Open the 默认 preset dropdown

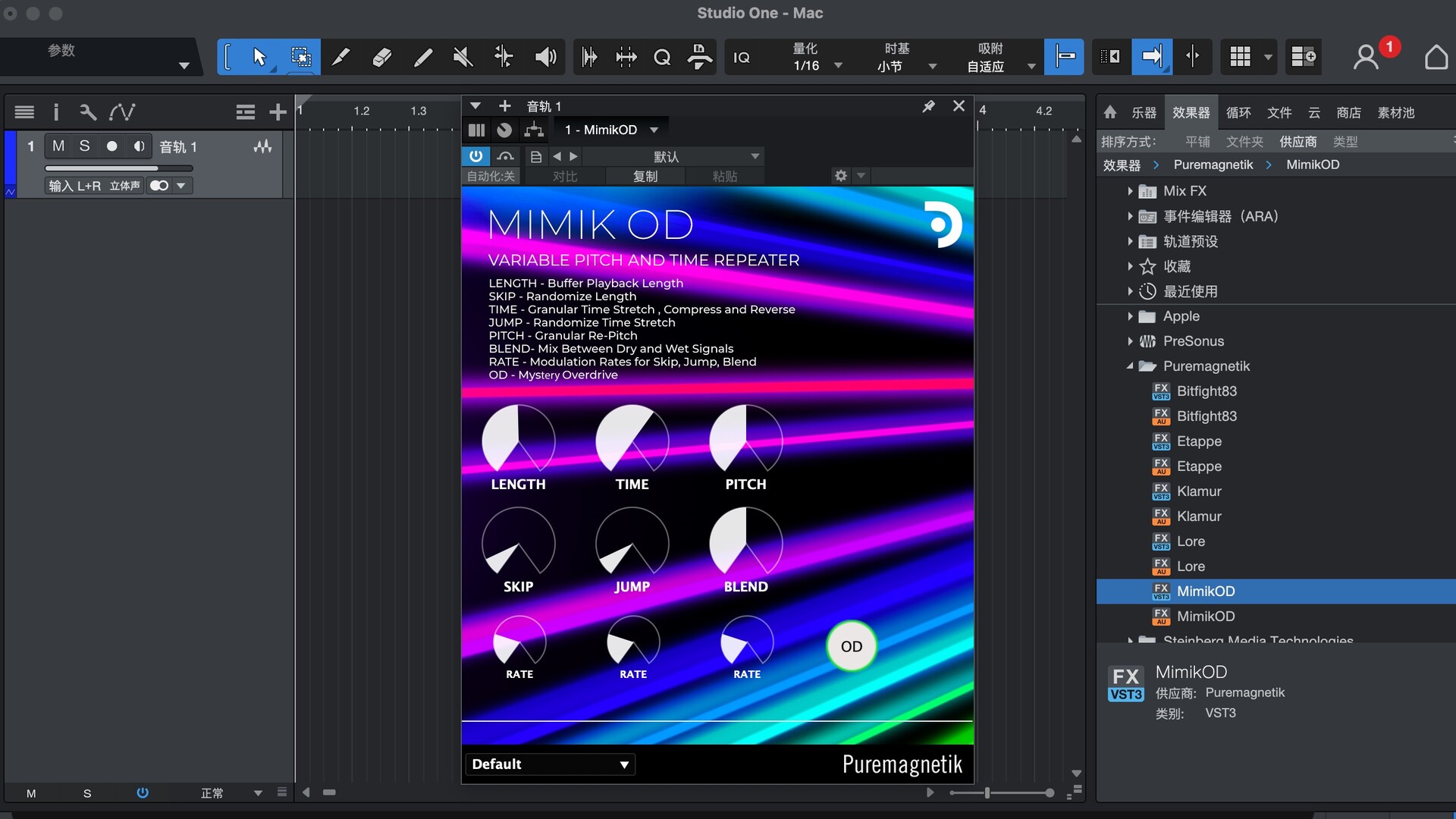point(672,157)
